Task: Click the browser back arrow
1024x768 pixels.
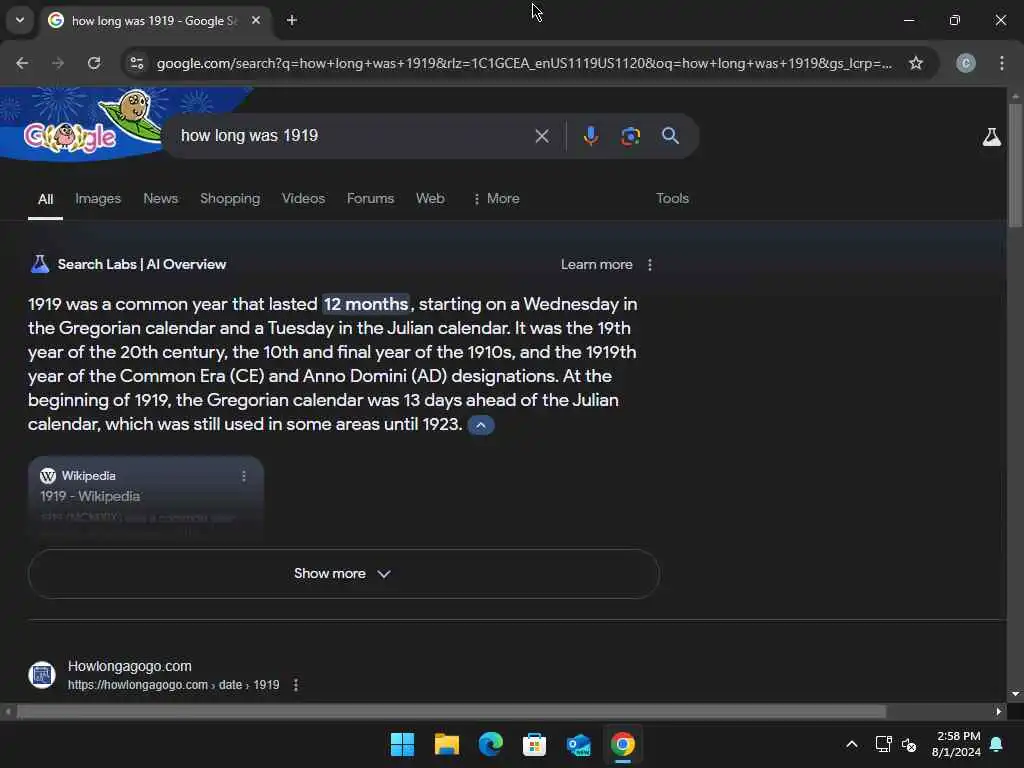Action: pyautogui.click(x=22, y=63)
